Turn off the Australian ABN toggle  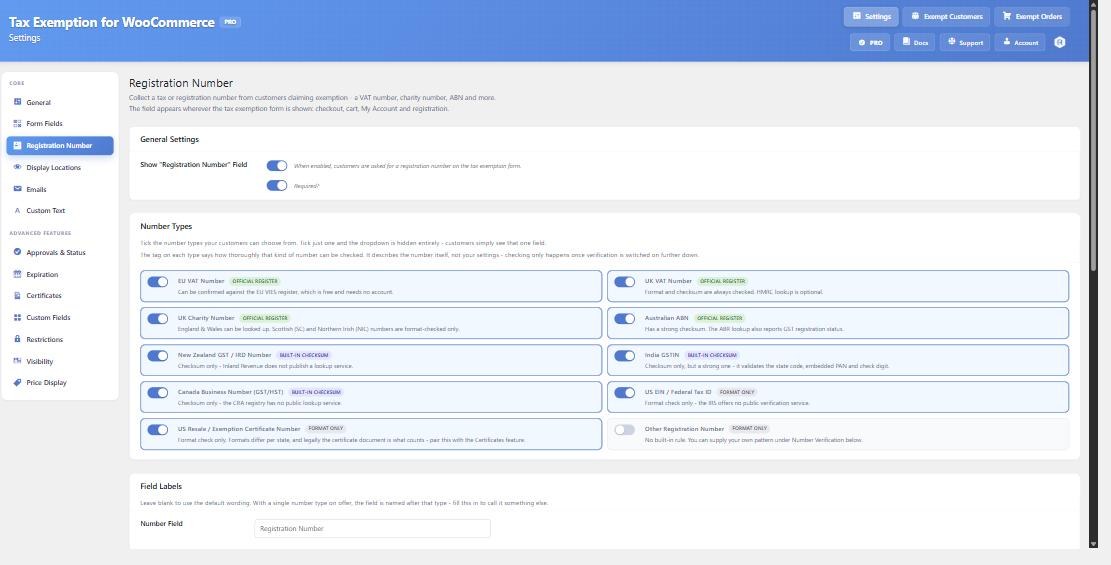point(624,318)
